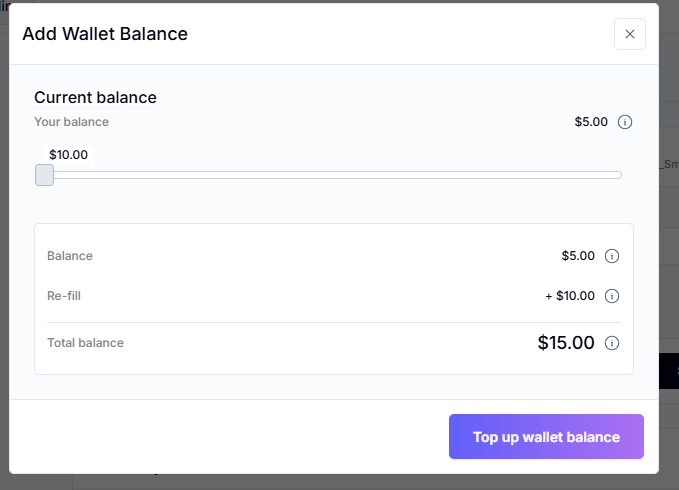679x490 pixels.
Task: Click the Your balance label
Action: click(x=71, y=122)
